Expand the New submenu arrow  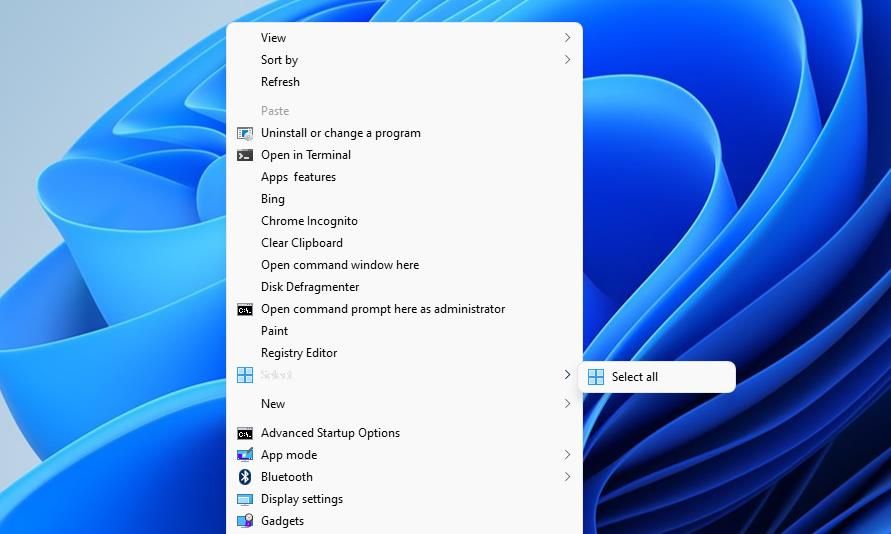click(x=567, y=404)
